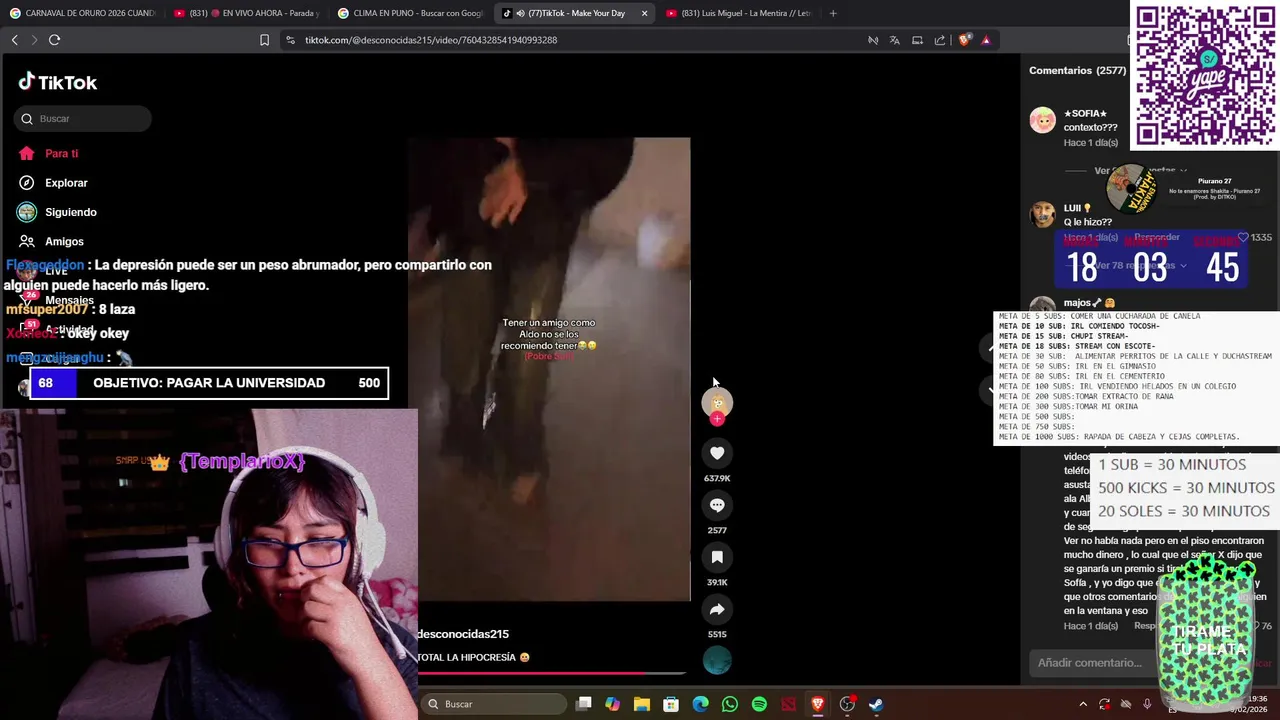
Task: Click the Añadir comentario field
Action: point(1090,662)
